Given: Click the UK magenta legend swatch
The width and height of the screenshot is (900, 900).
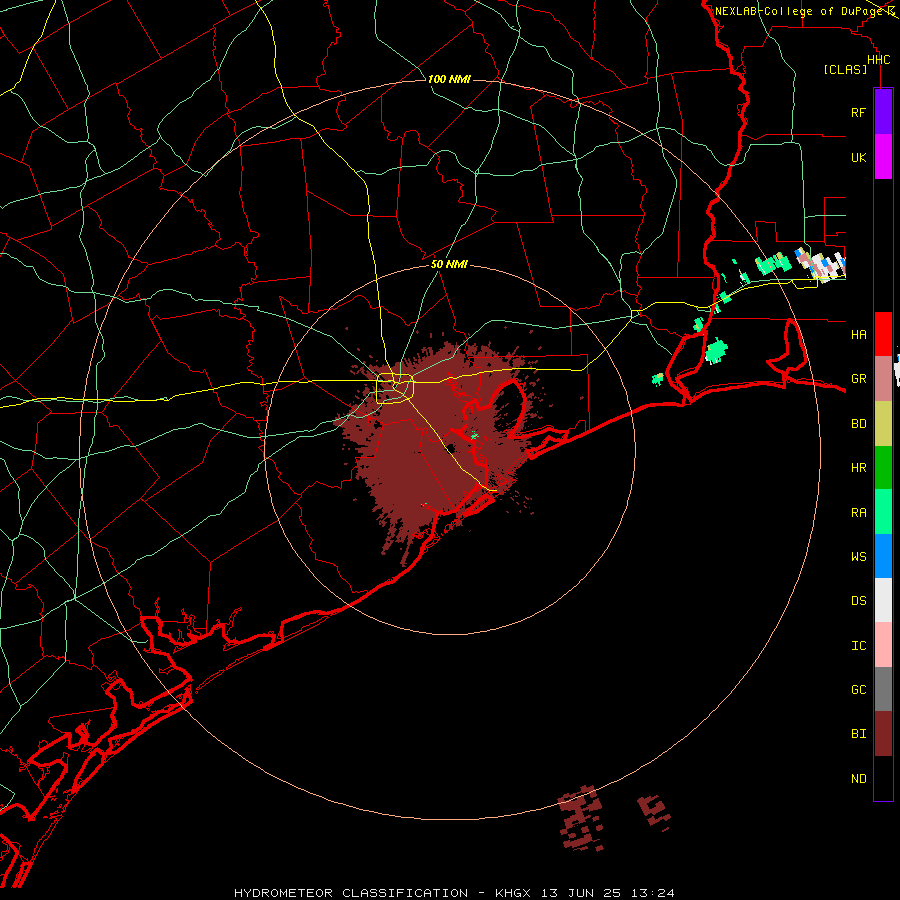Looking at the screenshot, I should click(x=883, y=157).
